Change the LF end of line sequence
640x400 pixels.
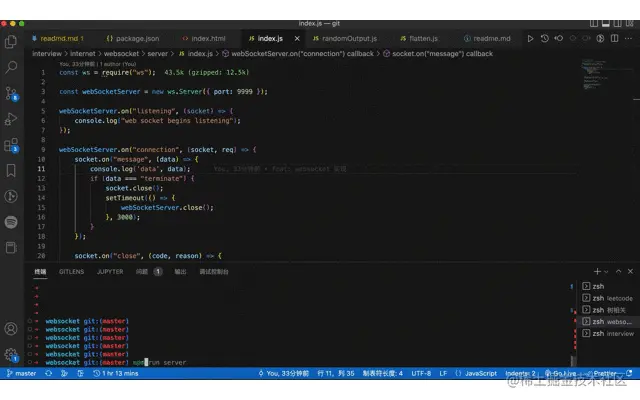[x=443, y=373]
